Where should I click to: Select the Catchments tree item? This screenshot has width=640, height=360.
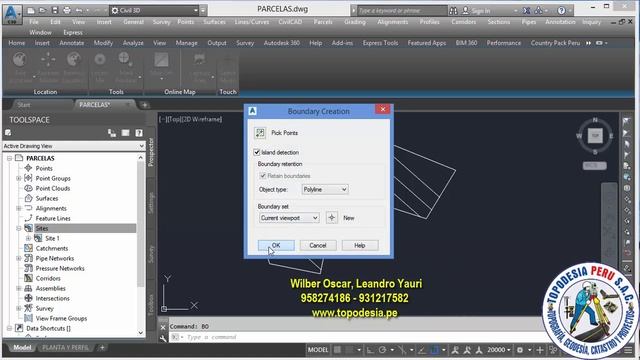52,248
